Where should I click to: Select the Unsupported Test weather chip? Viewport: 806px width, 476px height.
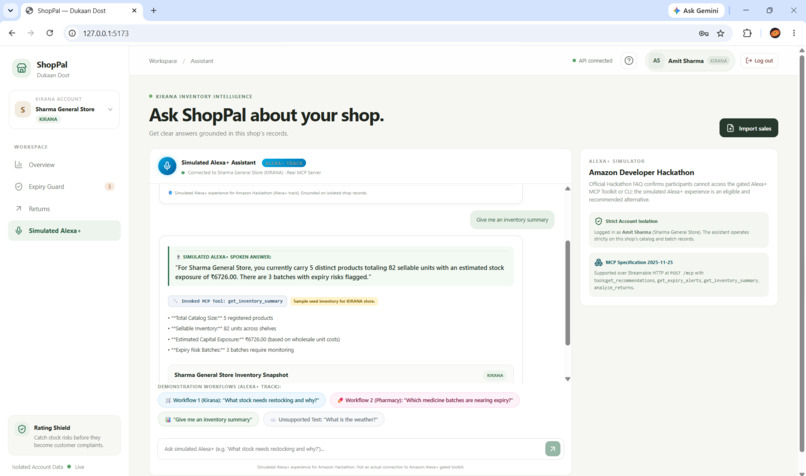pos(324,419)
